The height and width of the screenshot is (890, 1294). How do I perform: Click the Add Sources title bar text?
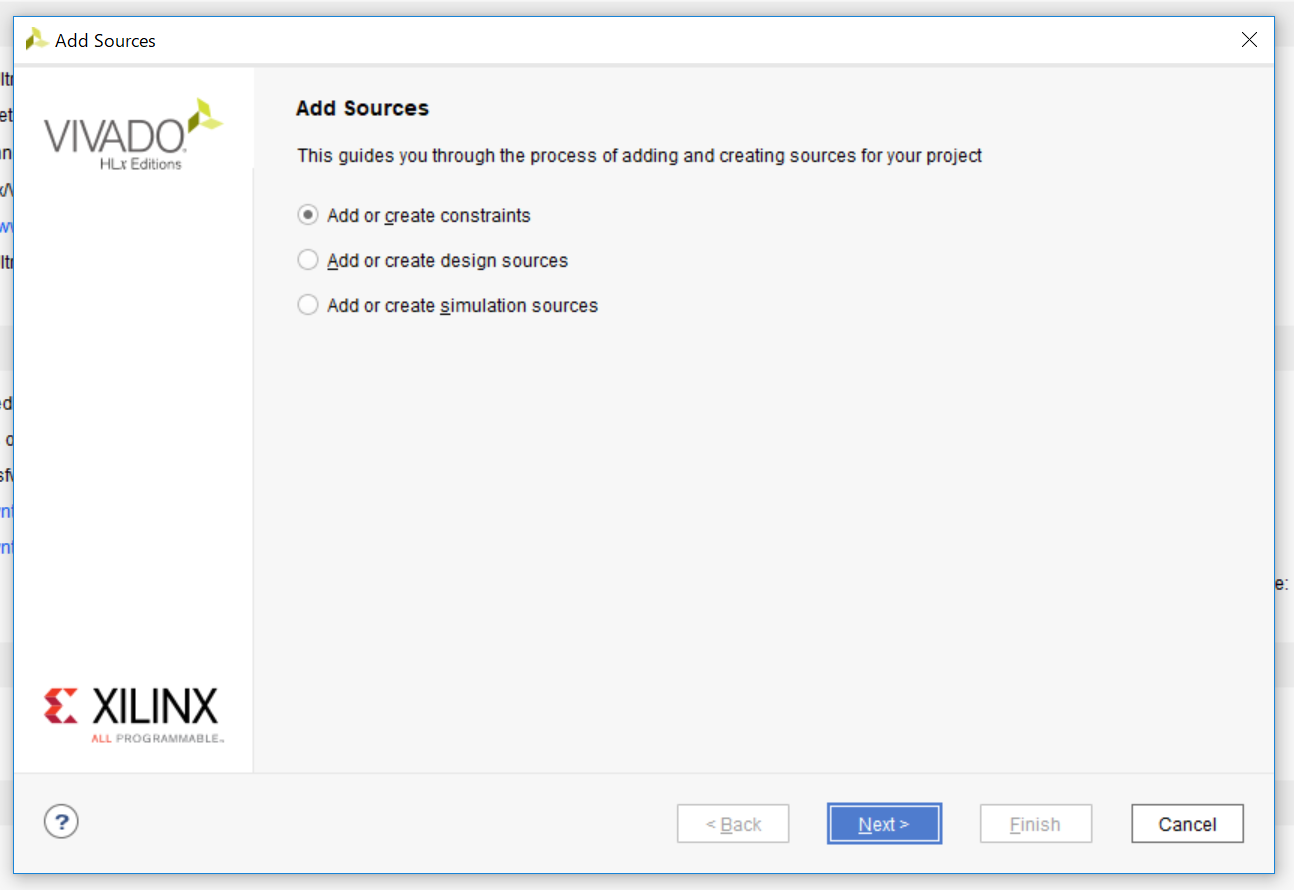tap(105, 41)
